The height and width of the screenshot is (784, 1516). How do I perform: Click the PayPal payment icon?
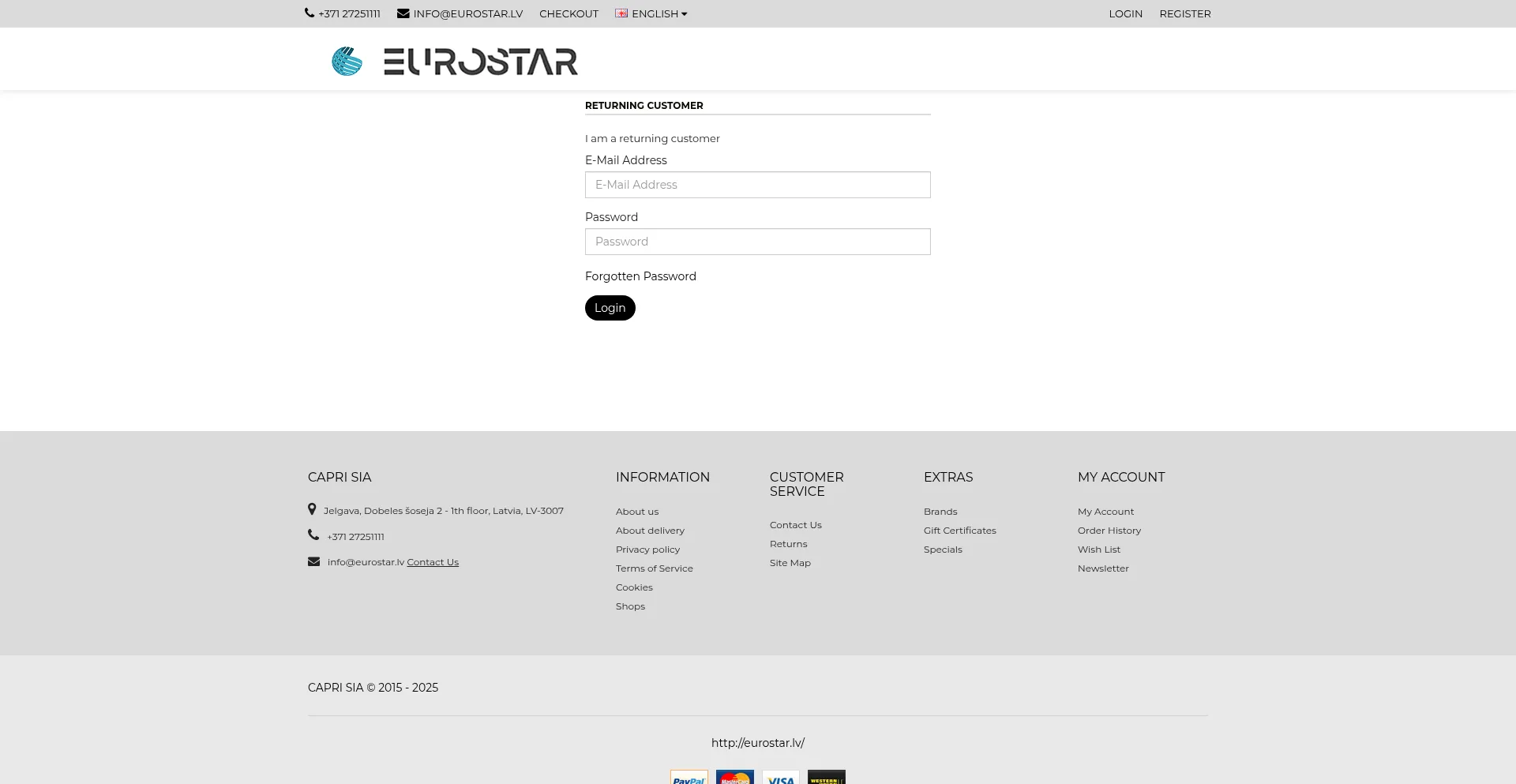pos(689,778)
